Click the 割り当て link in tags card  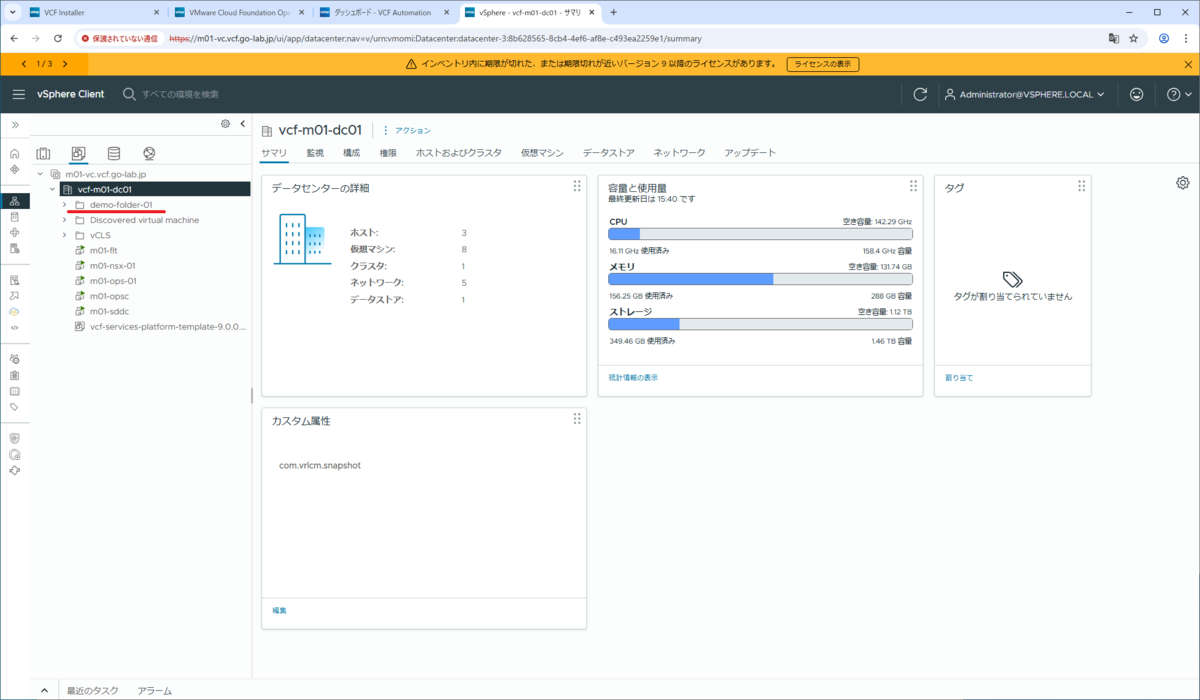click(959, 378)
